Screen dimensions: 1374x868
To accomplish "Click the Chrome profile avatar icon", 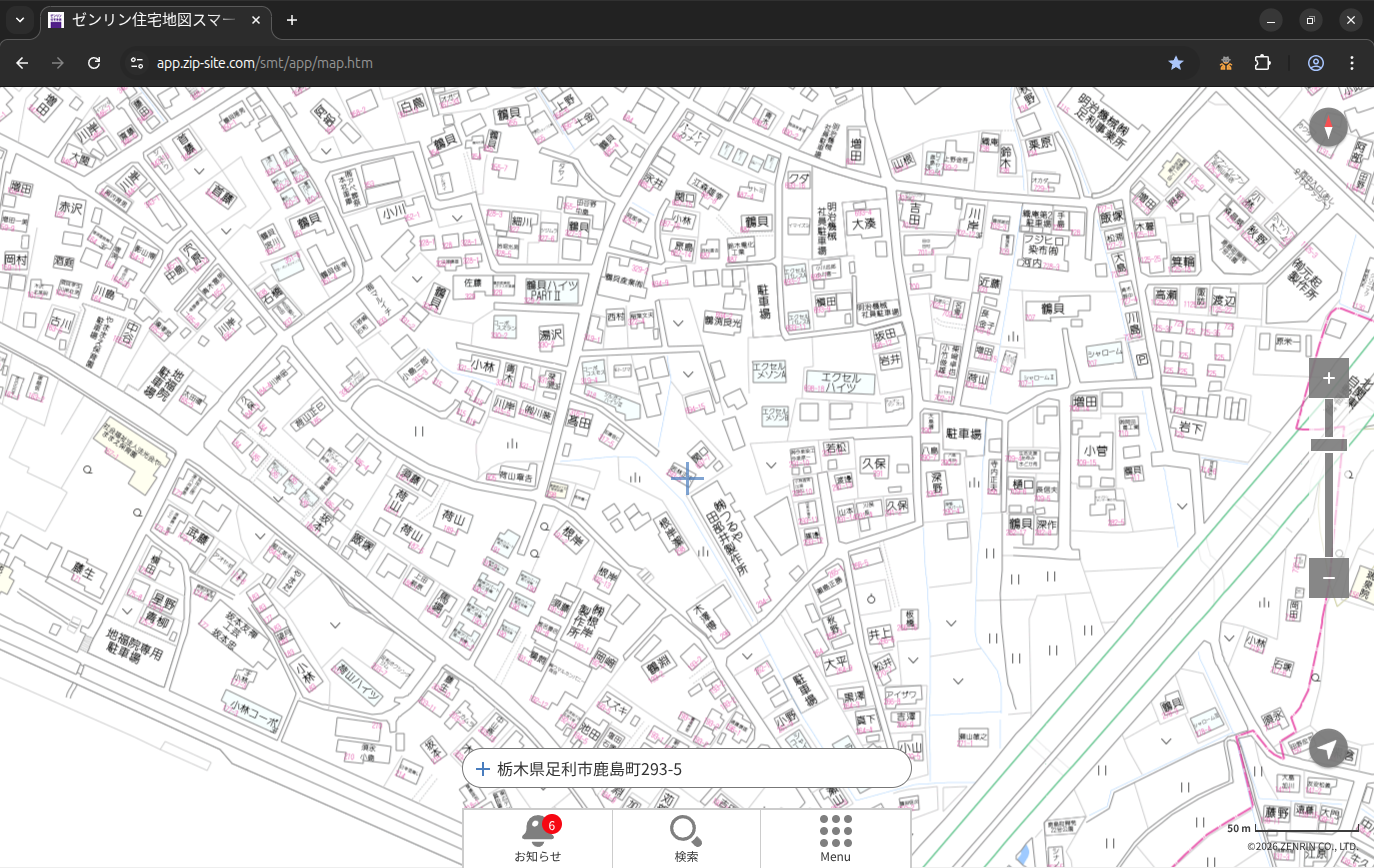I will (x=1315, y=63).
